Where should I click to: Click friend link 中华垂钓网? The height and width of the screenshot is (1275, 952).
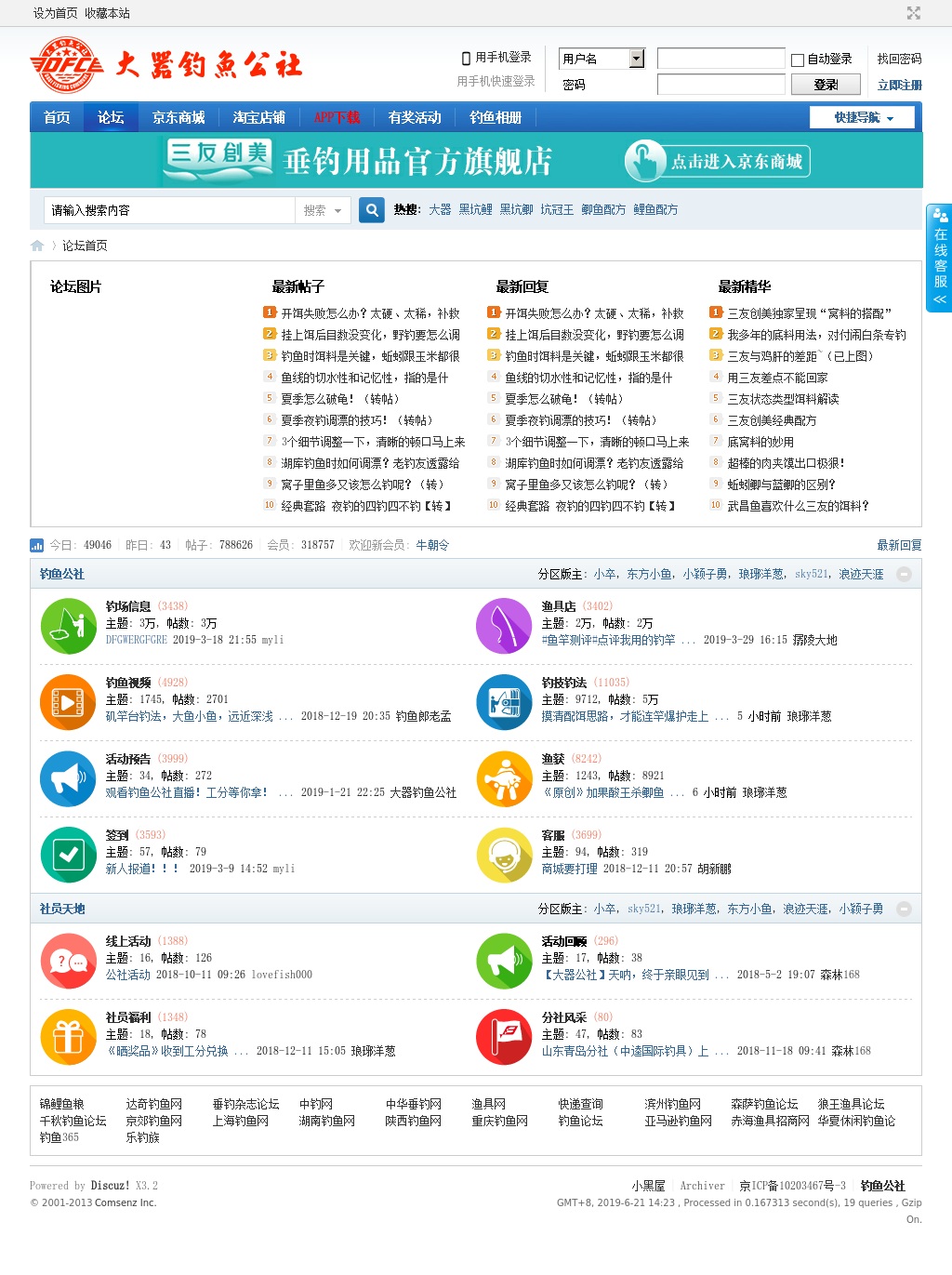click(x=414, y=1105)
